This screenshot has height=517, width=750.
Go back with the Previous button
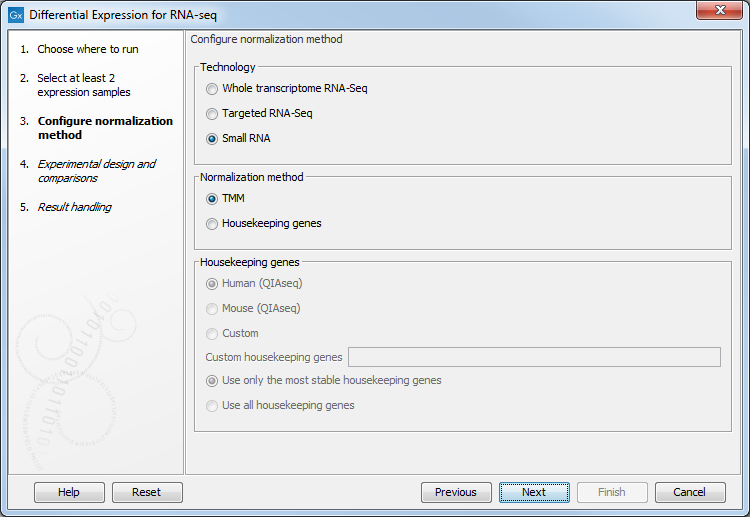pyautogui.click(x=456, y=492)
